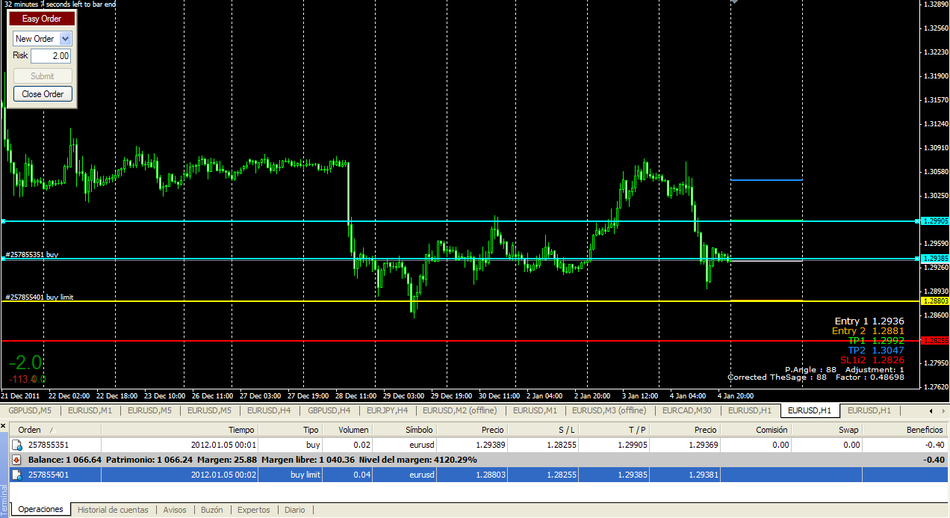Click the Easy Order panel title bar
Image resolution: width=950 pixels, height=518 pixels.
click(42, 18)
